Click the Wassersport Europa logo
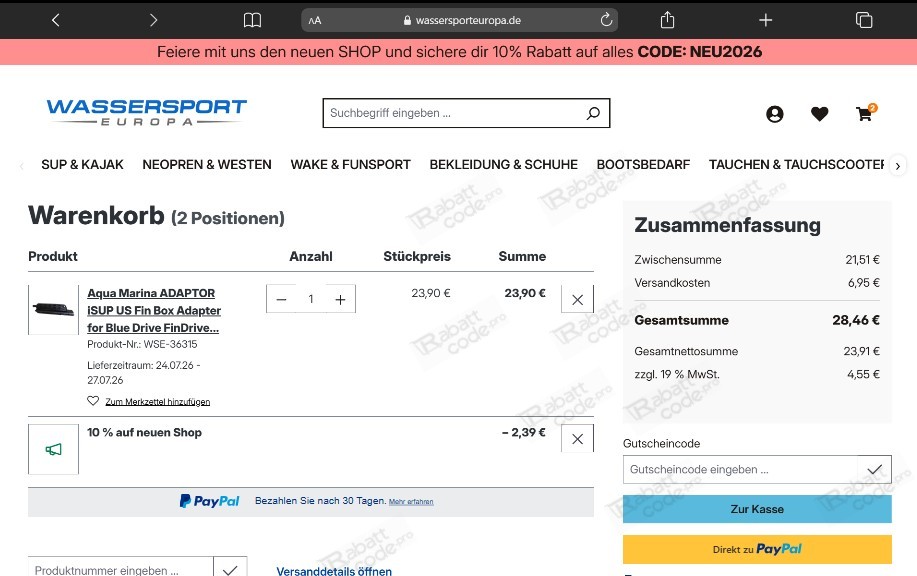The width and height of the screenshot is (917, 576). click(x=146, y=112)
